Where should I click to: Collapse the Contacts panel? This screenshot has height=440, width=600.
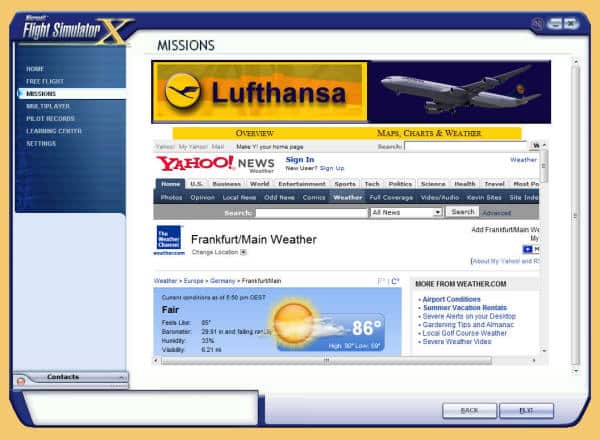click(x=122, y=377)
